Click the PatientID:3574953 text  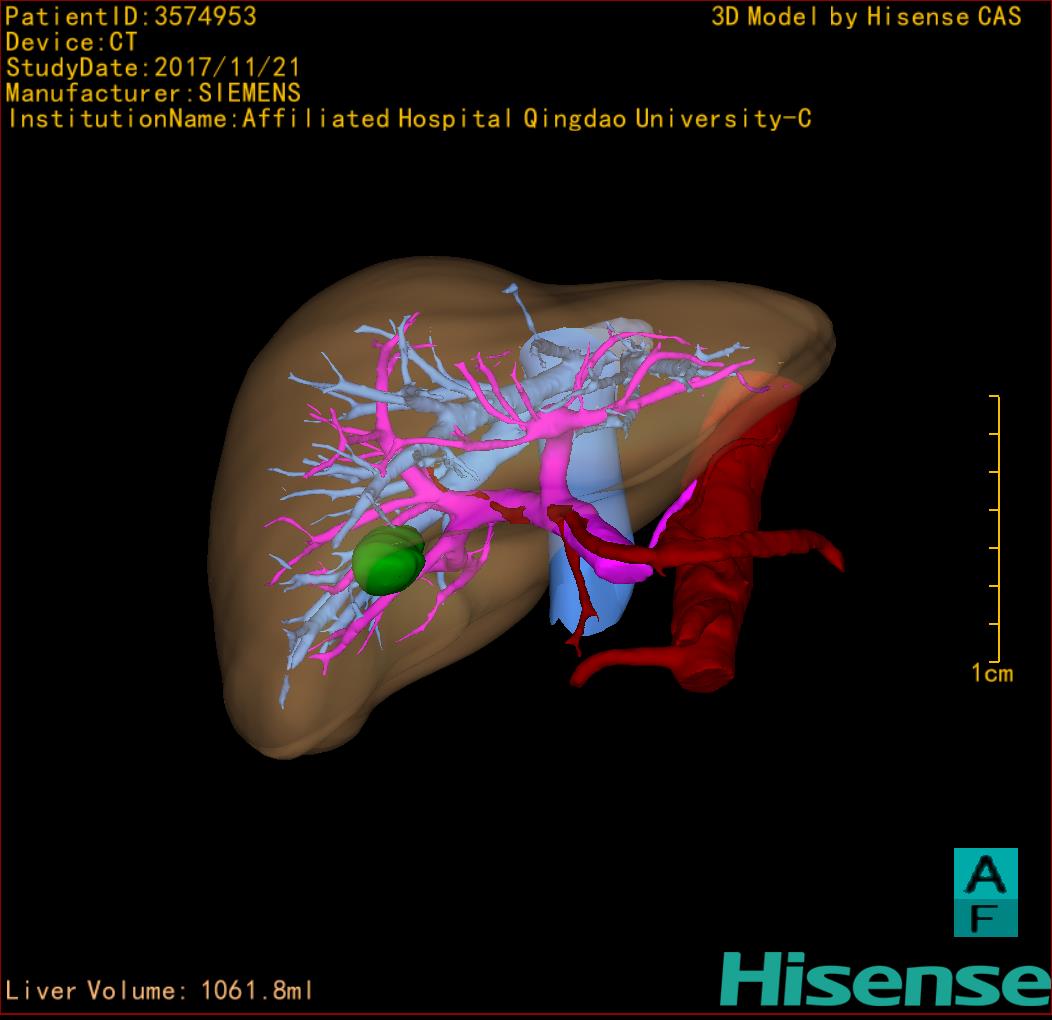click(x=131, y=16)
